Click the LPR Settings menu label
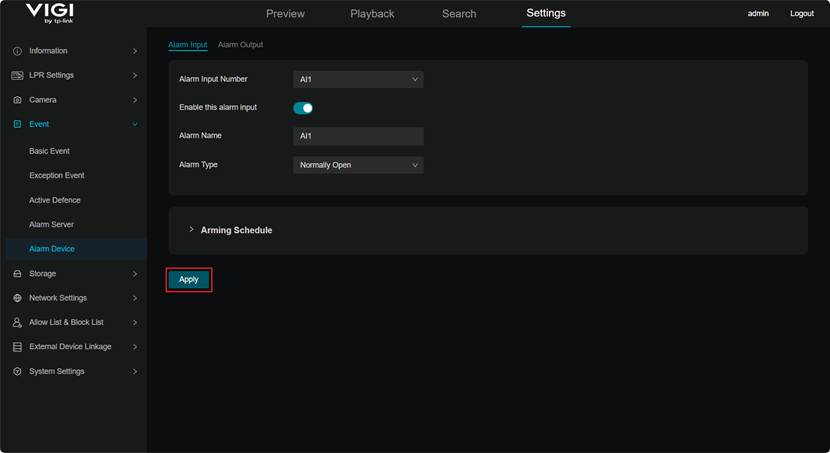Screen dimensions: 830x453 coord(51,75)
